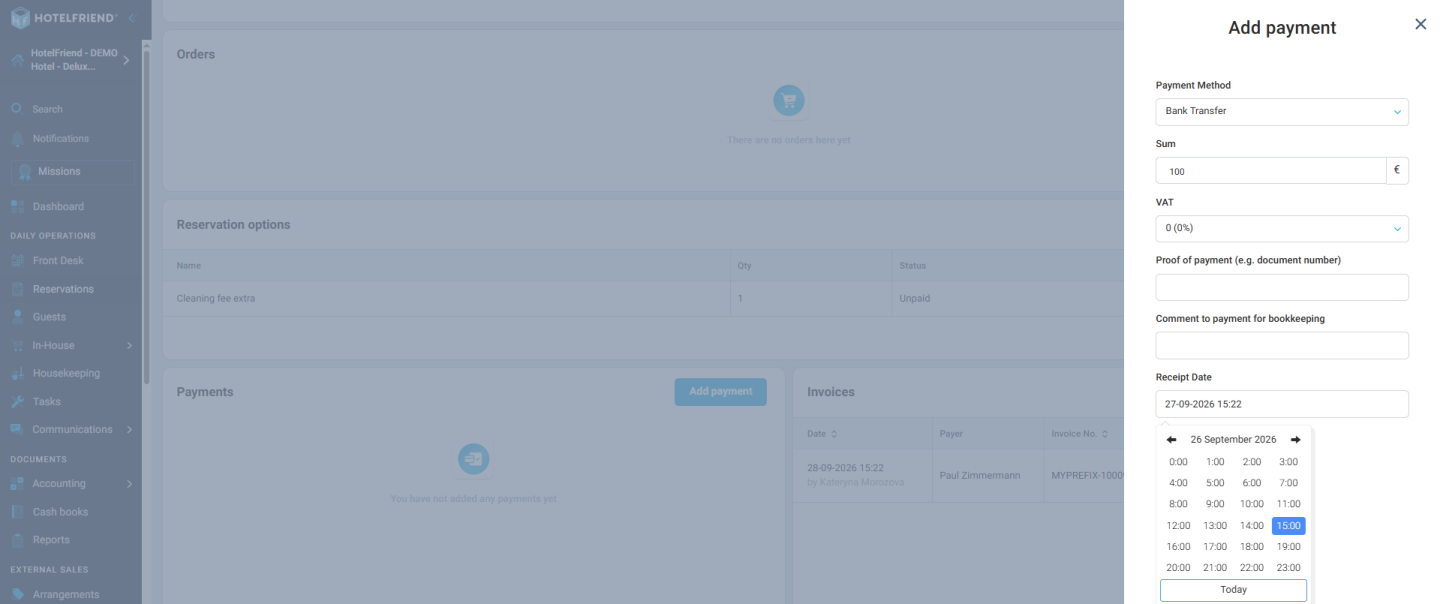
Task: Click the Housekeeping icon in sidebar
Action: pyautogui.click(x=17, y=373)
